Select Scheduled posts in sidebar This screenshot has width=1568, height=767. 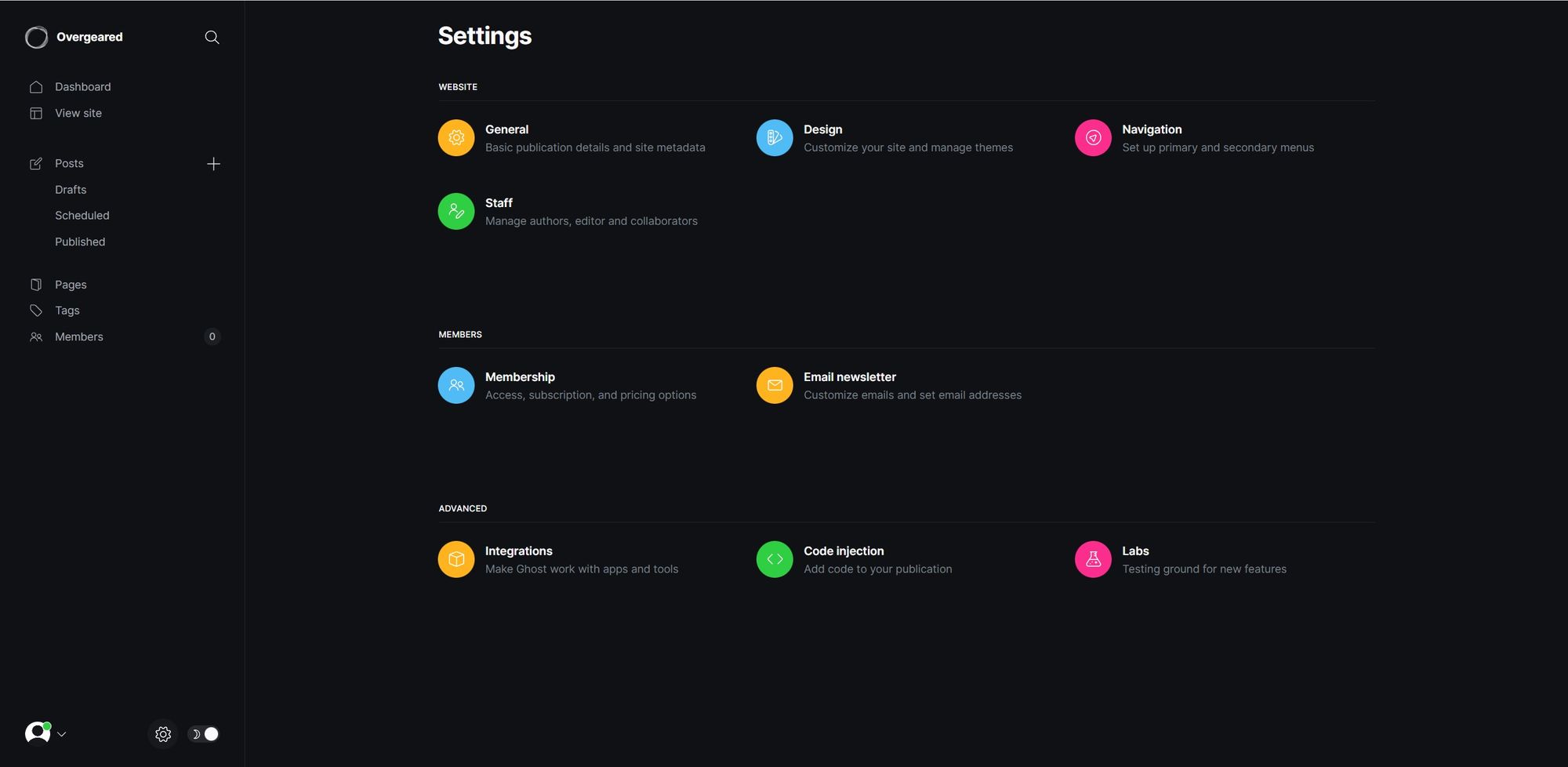(x=82, y=216)
